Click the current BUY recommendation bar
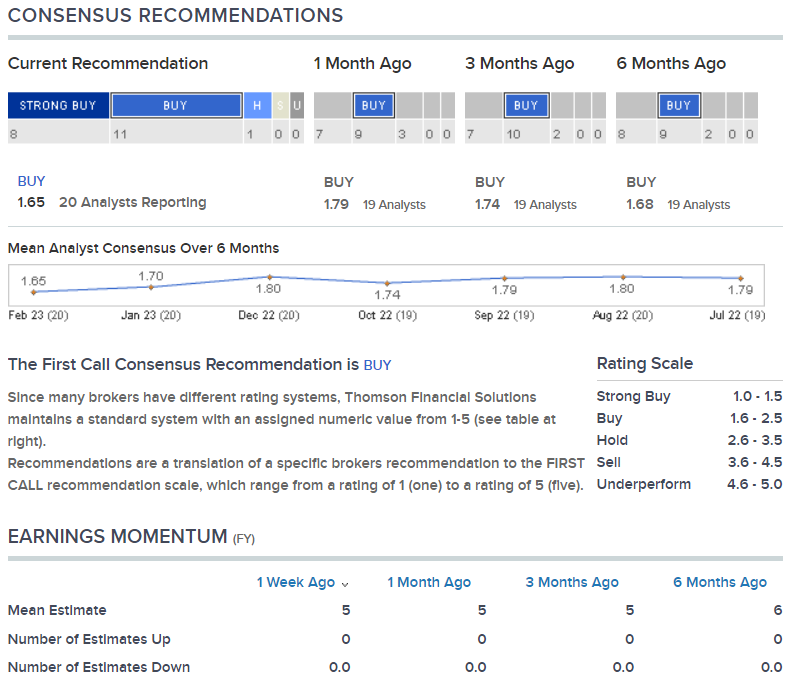The width and height of the screenshot is (803, 684). pyautogui.click(x=176, y=106)
